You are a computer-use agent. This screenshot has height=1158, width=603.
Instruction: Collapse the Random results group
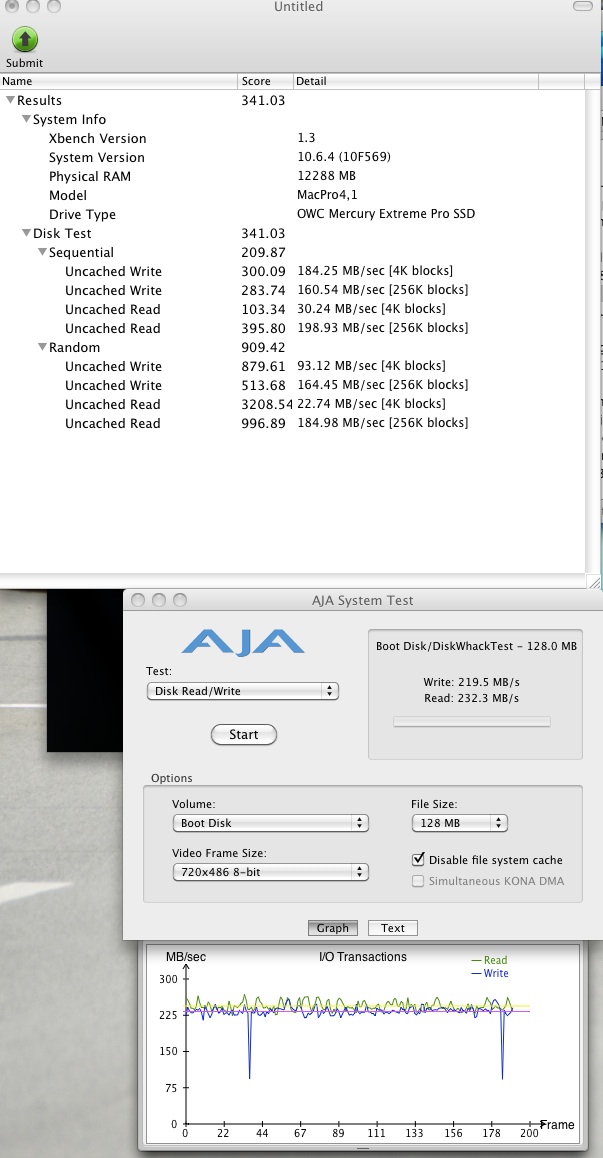[x=42, y=347]
